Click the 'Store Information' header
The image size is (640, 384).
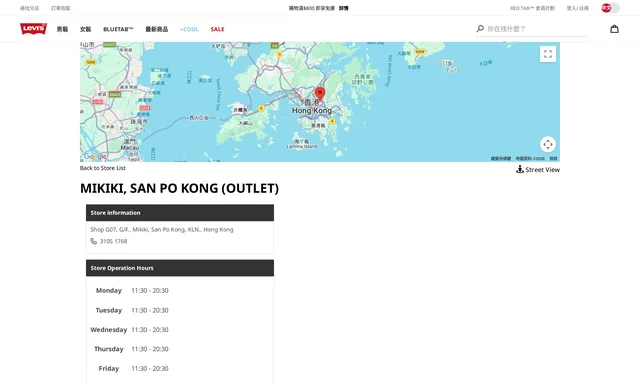(x=180, y=213)
